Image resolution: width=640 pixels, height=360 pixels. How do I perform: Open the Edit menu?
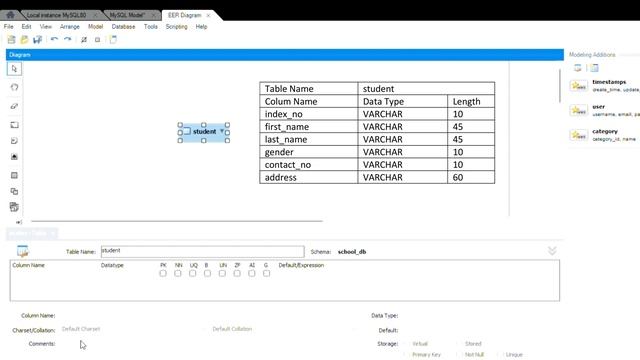27,27
